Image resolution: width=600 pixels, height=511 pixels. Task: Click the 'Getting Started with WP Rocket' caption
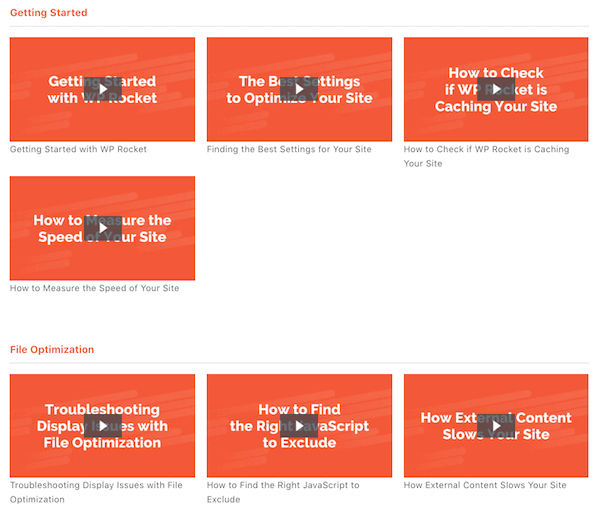(78, 149)
